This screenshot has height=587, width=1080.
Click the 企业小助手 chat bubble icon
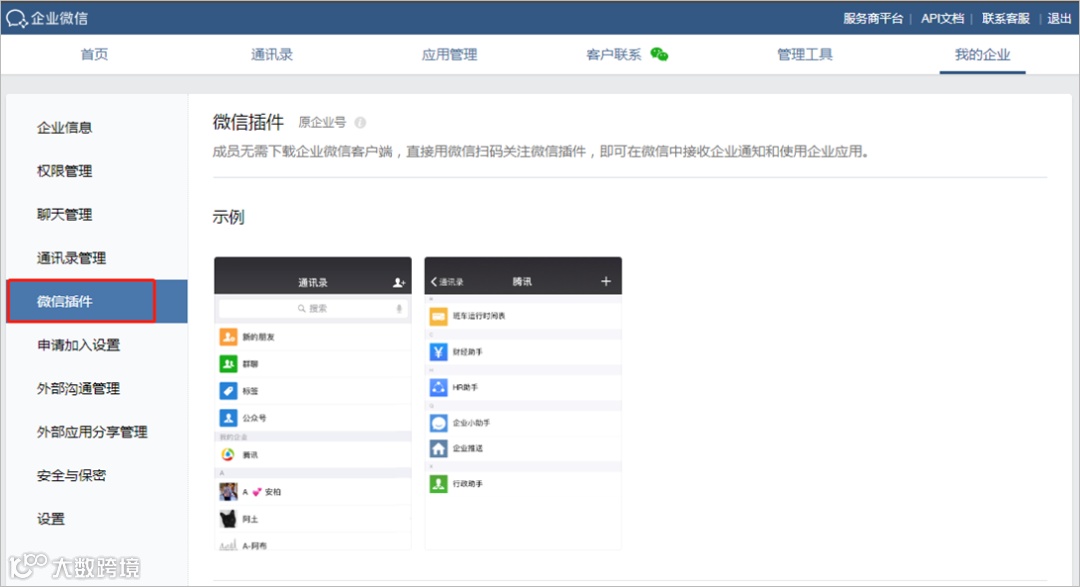point(439,423)
